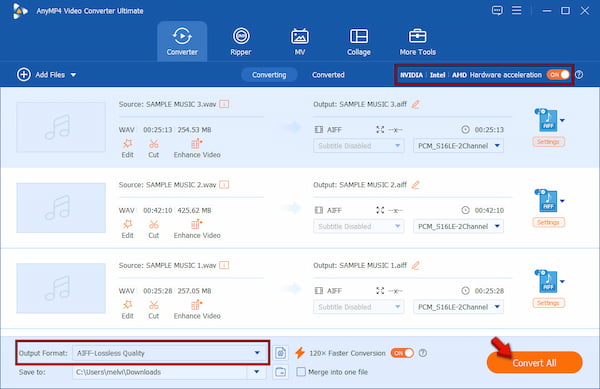This screenshot has height=389, width=600.
Task: Show the Converted list tab
Action: [328, 75]
